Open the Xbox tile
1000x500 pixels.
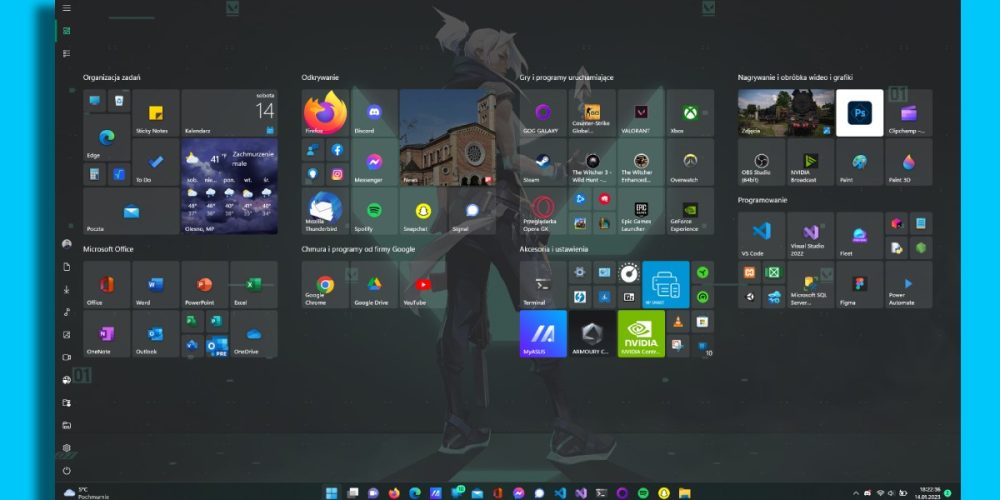click(690, 113)
